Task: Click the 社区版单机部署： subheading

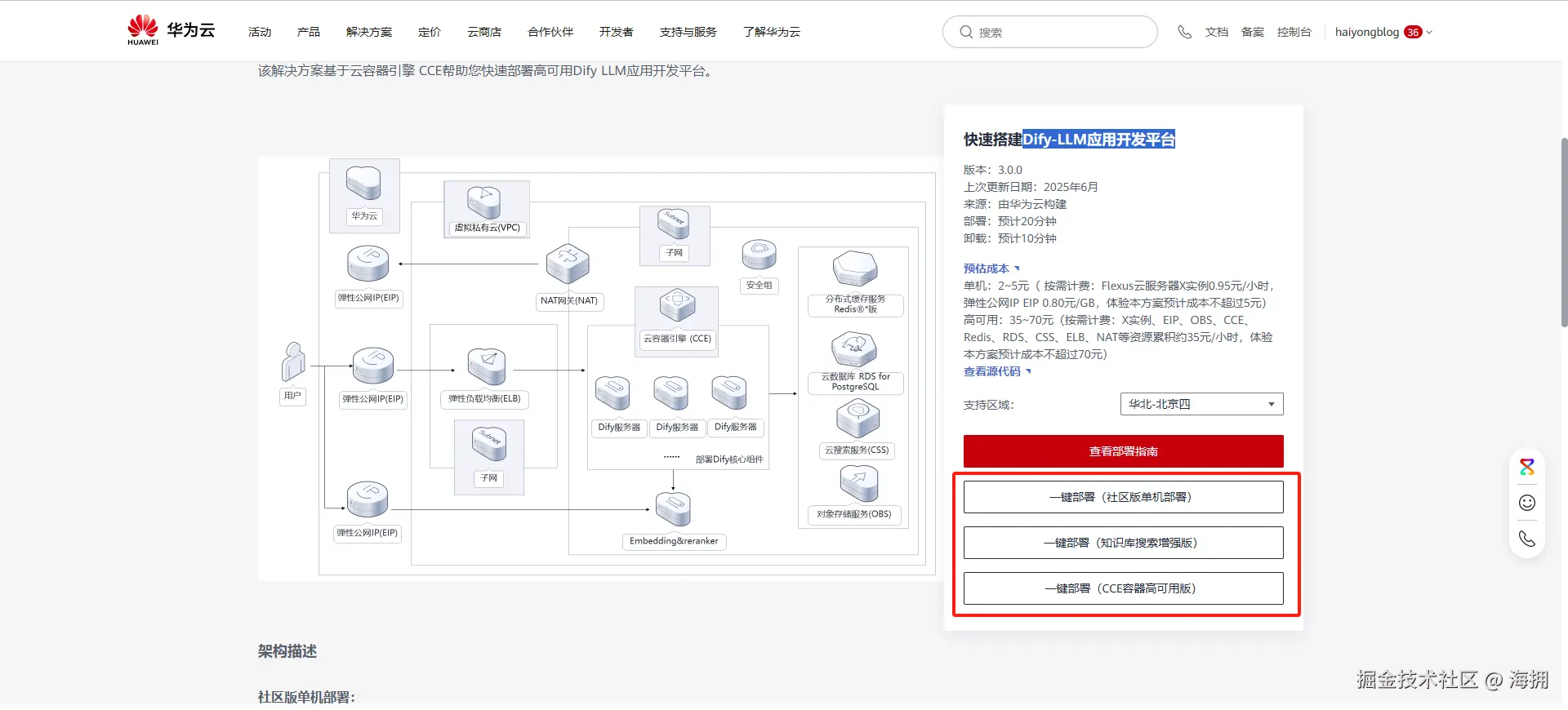Action: pos(306,697)
